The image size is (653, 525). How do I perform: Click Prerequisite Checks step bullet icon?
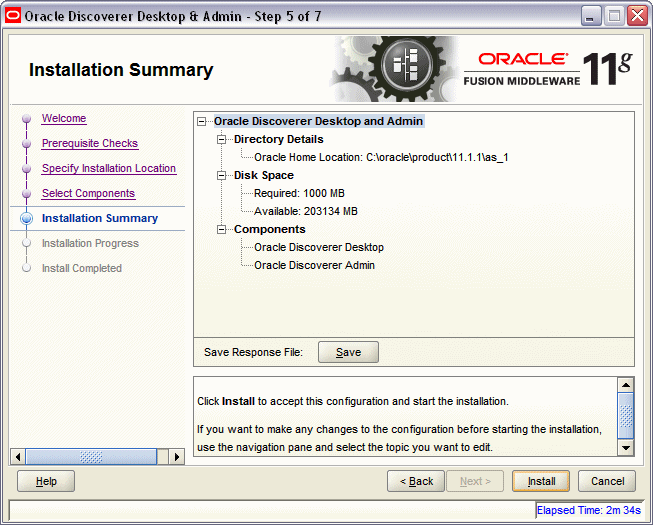27,144
